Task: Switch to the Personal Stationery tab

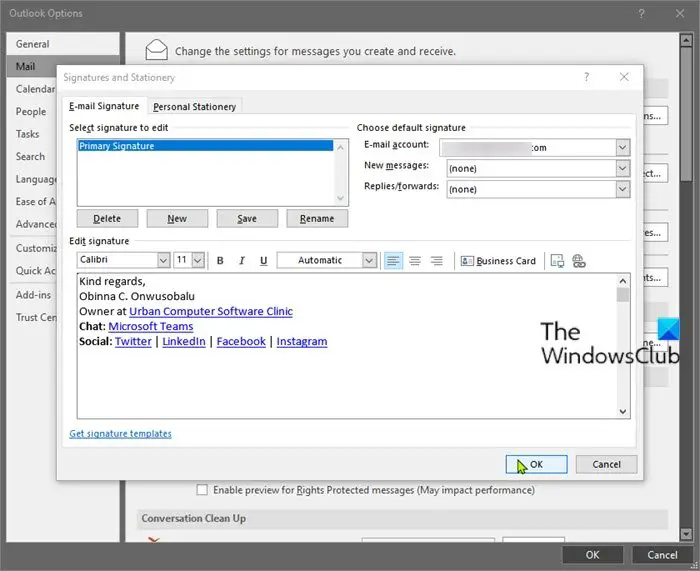Action: pyautogui.click(x=195, y=107)
